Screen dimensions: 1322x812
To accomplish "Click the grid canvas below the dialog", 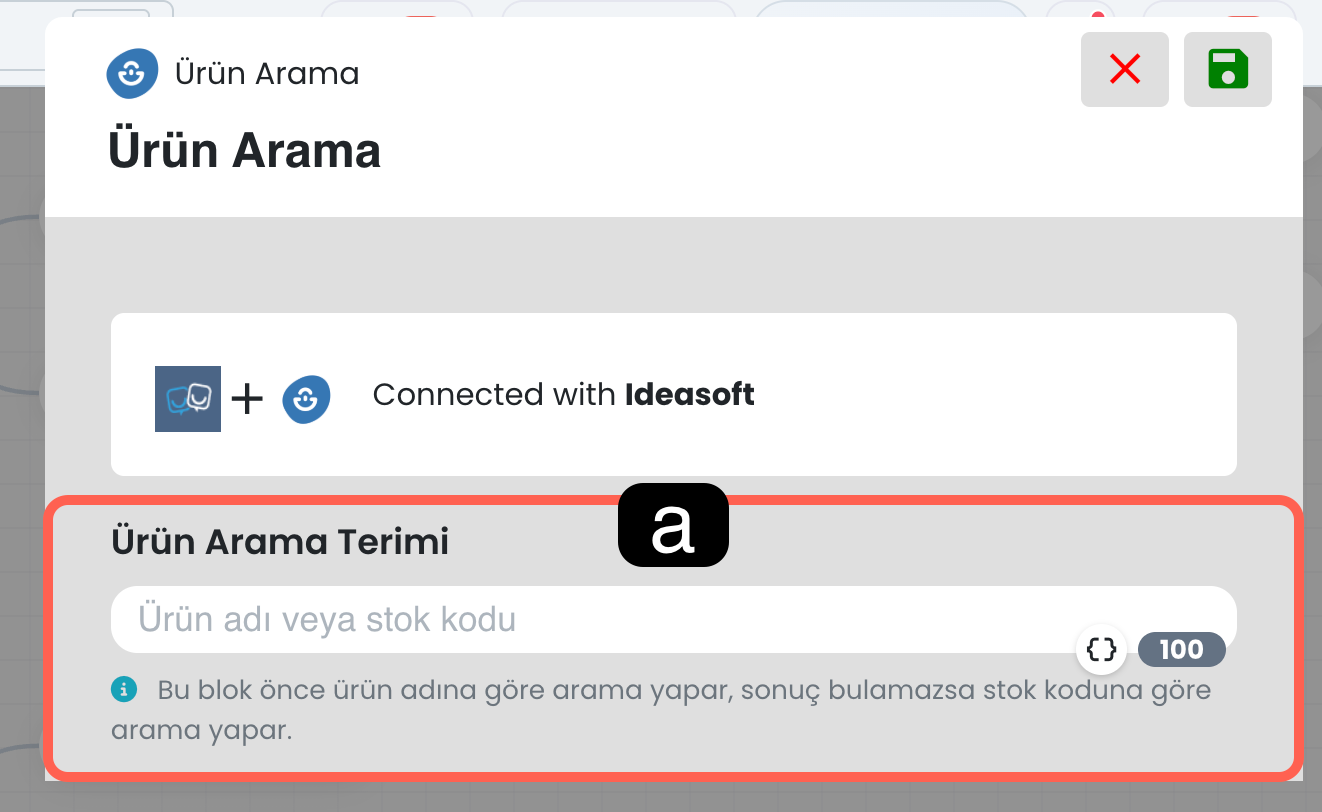I will (660, 797).
